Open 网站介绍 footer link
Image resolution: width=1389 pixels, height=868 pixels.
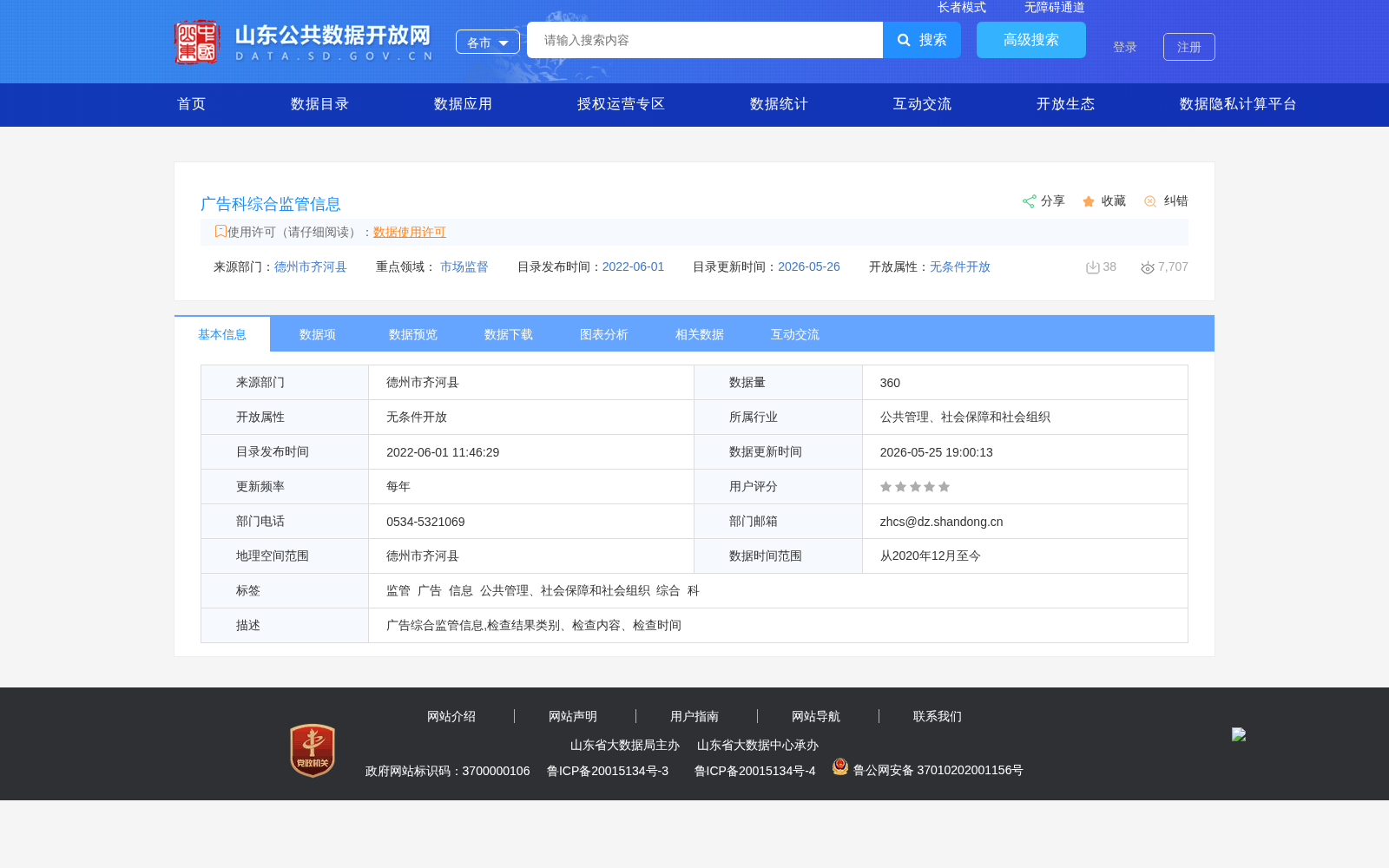point(451,716)
